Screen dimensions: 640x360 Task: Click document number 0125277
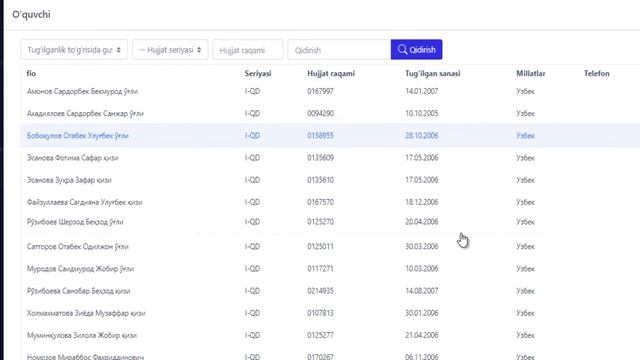(x=320, y=335)
